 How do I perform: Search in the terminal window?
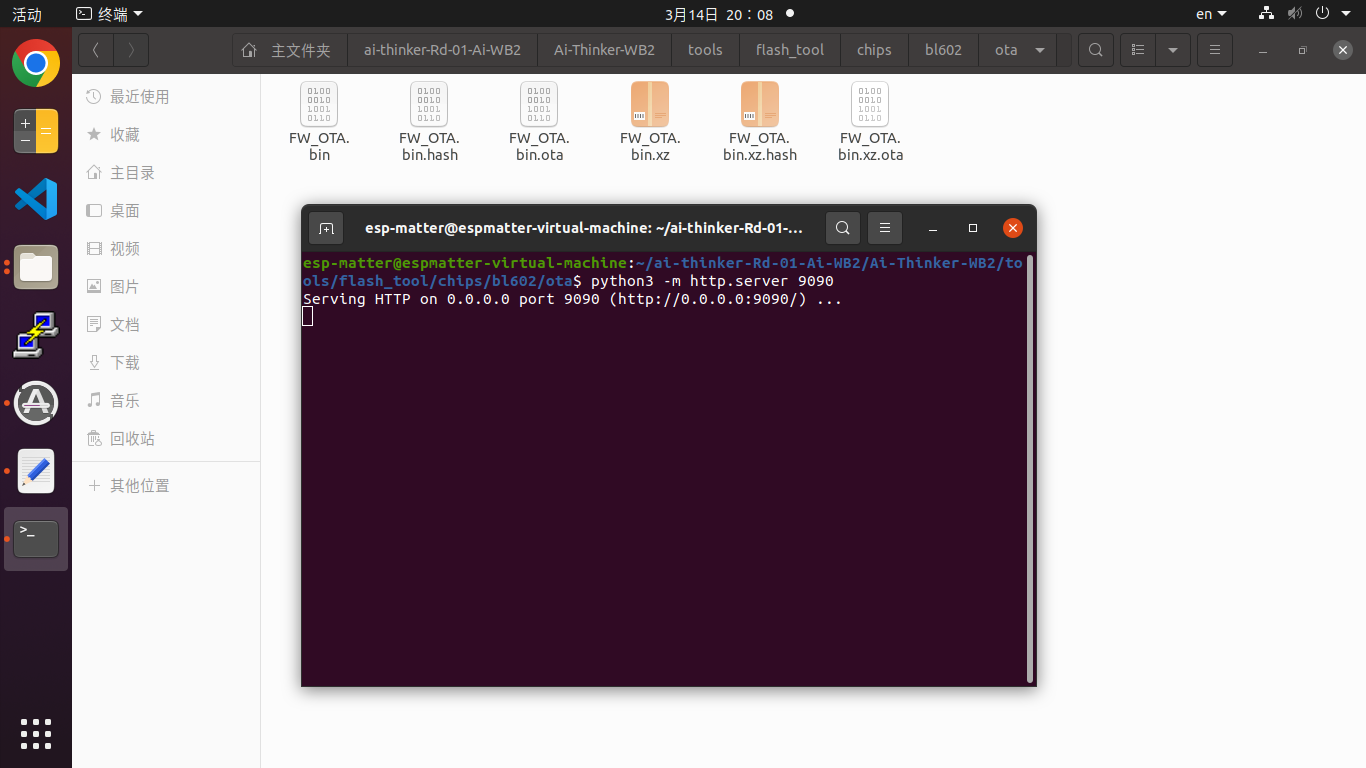[x=843, y=228]
